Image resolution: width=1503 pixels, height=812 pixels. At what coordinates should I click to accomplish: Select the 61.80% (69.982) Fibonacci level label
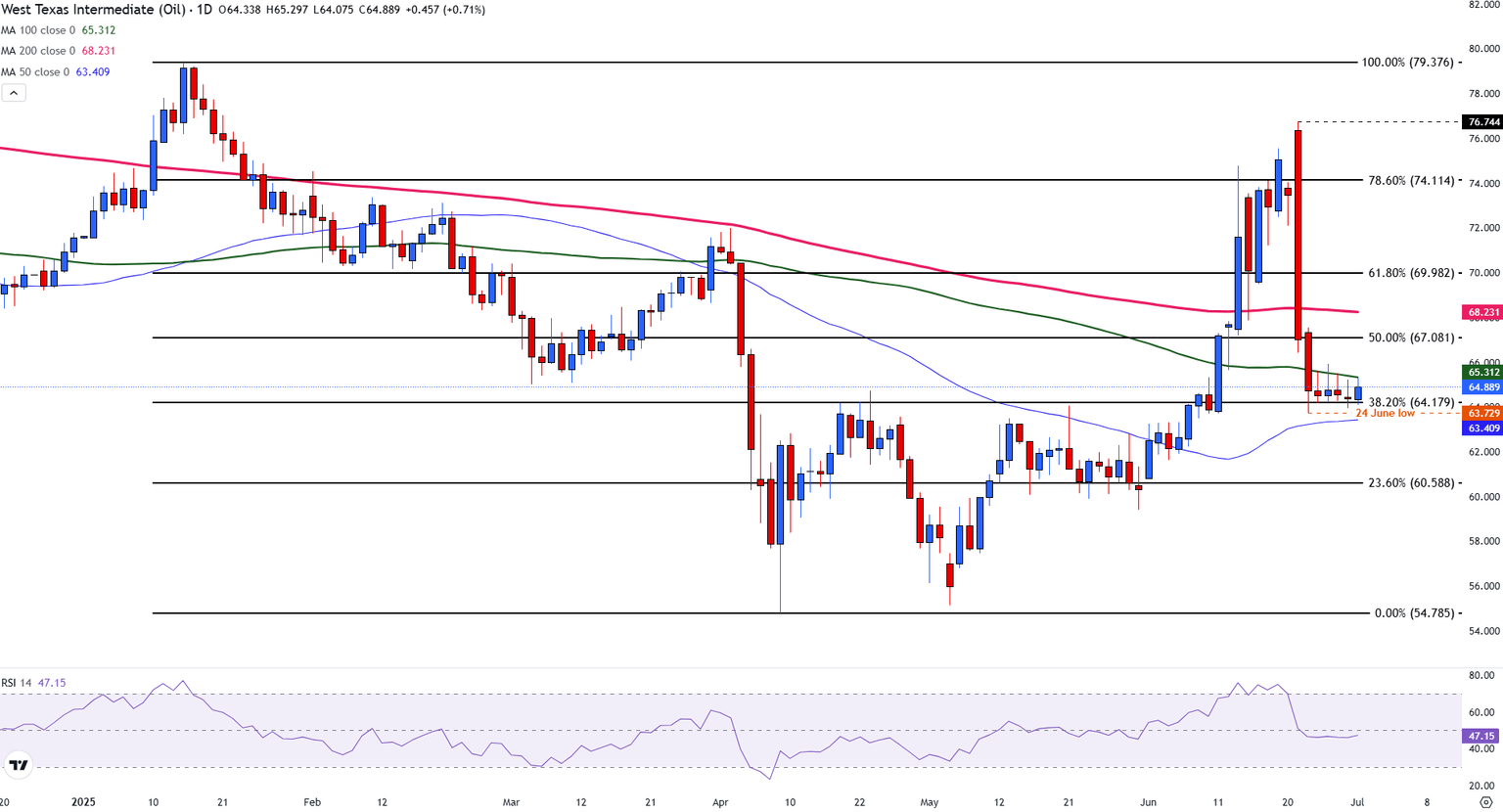pyautogui.click(x=1410, y=273)
